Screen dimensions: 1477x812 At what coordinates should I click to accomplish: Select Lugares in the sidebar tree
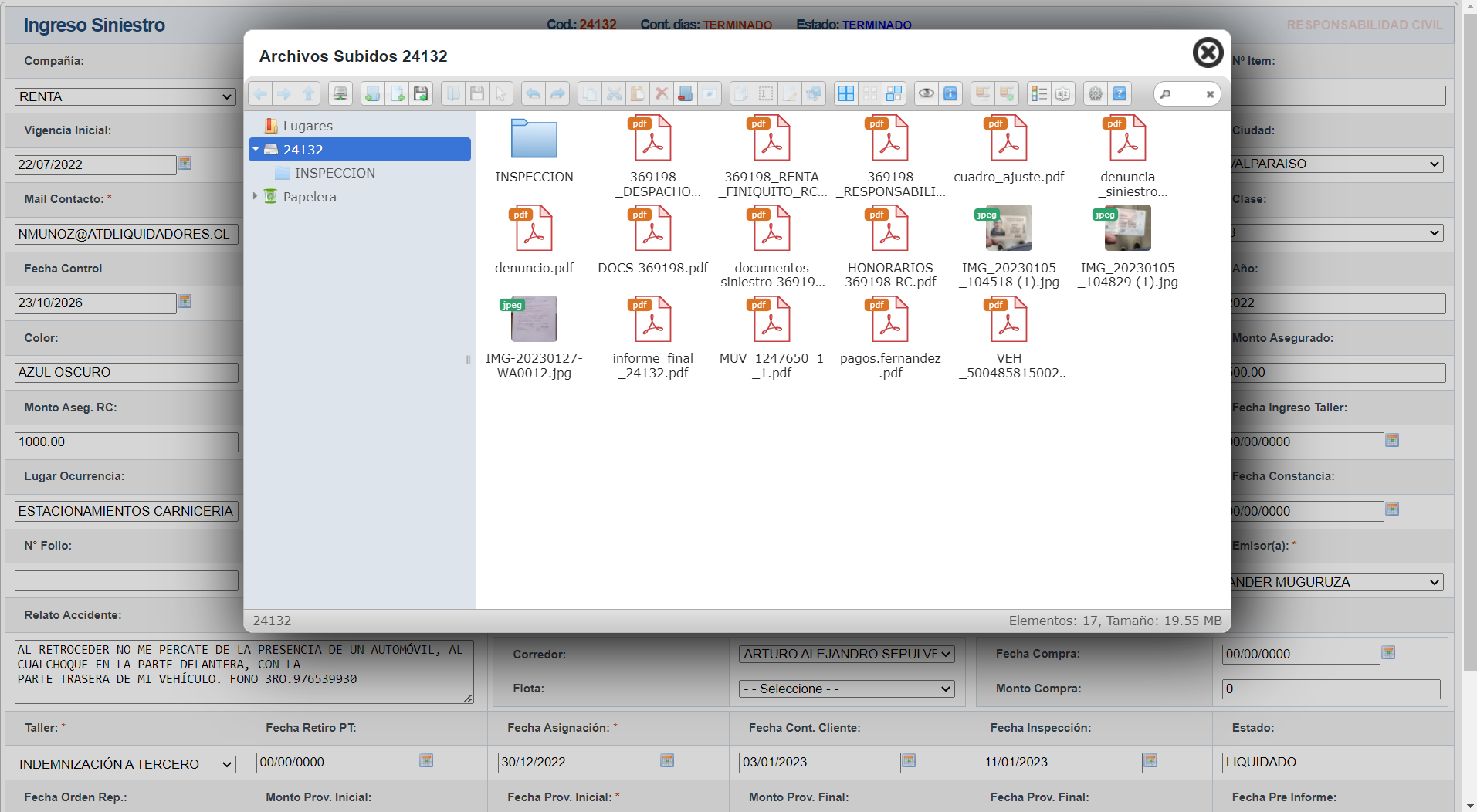point(307,126)
